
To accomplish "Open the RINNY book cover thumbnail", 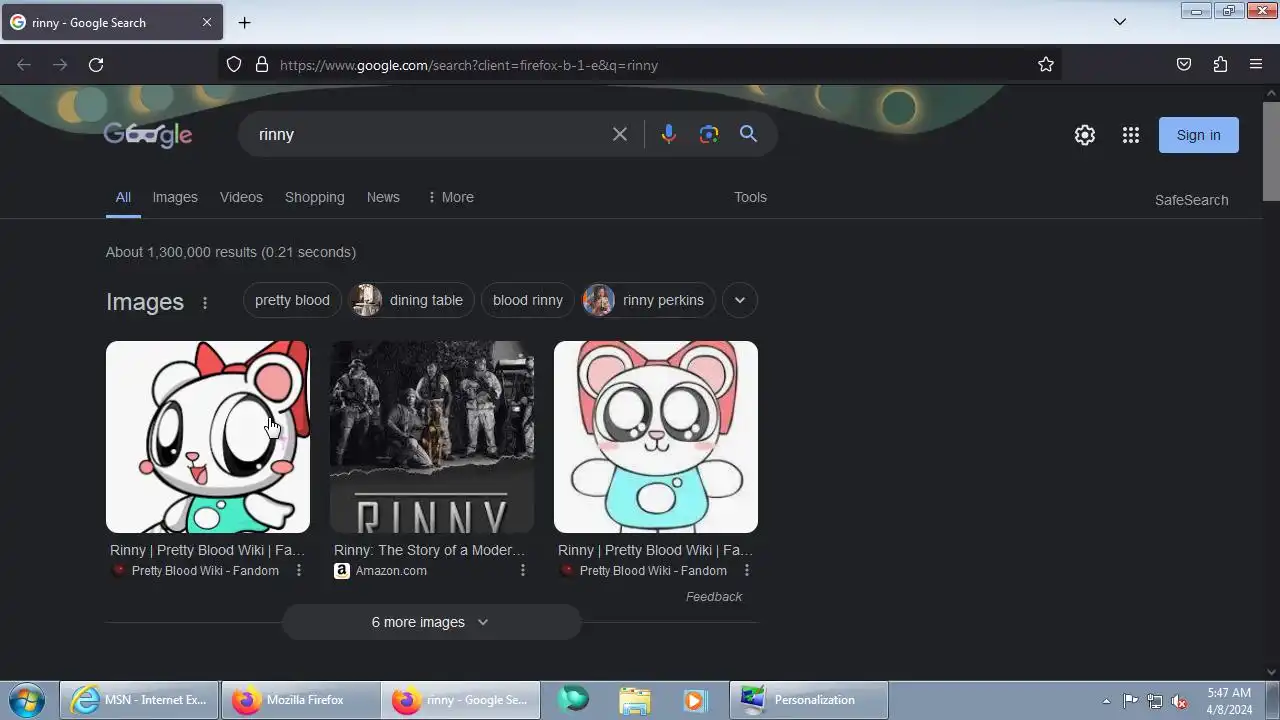I will pyautogui.click(x=432, y=437).
